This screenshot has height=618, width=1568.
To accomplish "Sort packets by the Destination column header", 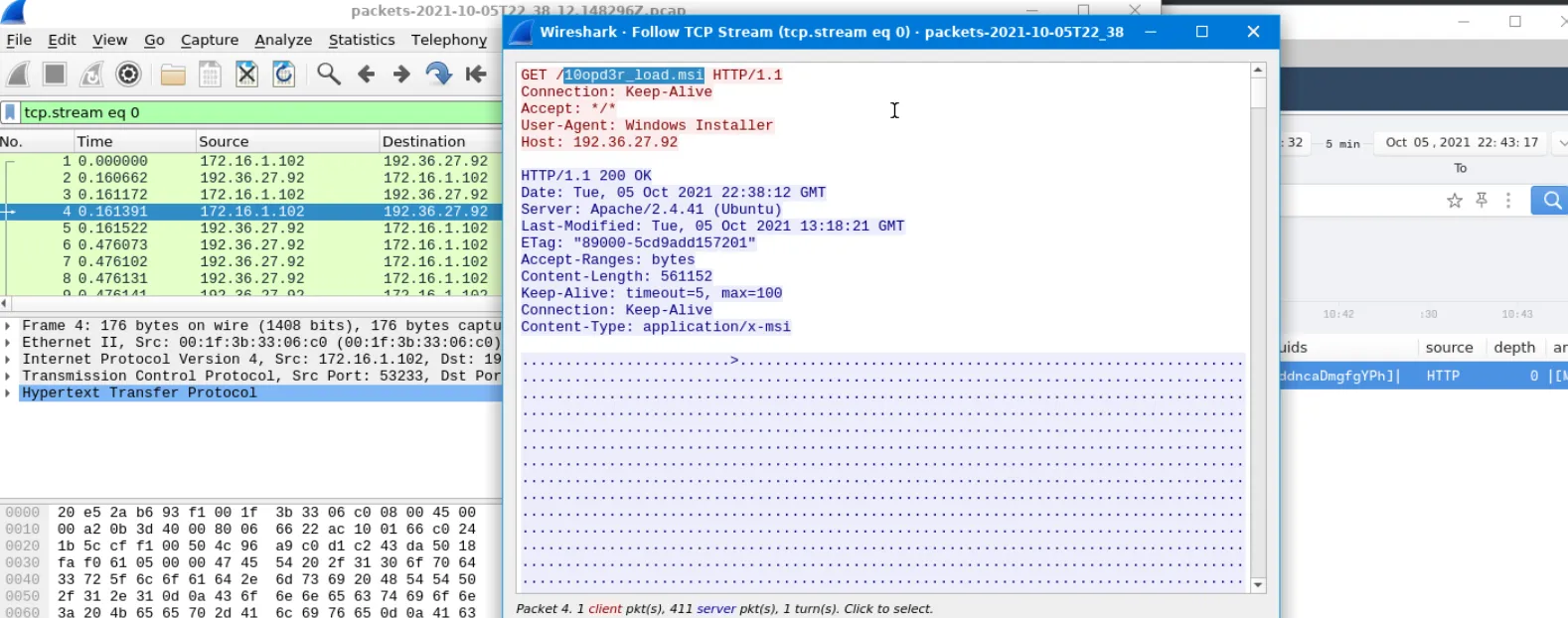I will pos(440,142).
